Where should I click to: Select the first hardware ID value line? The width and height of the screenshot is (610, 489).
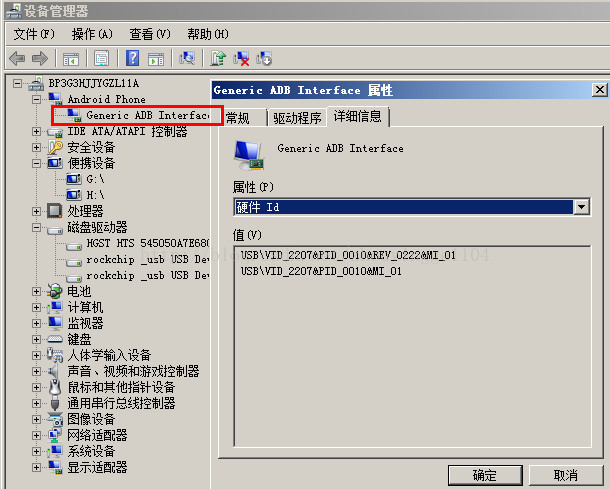pyautogui.click(x=348, y=255)
